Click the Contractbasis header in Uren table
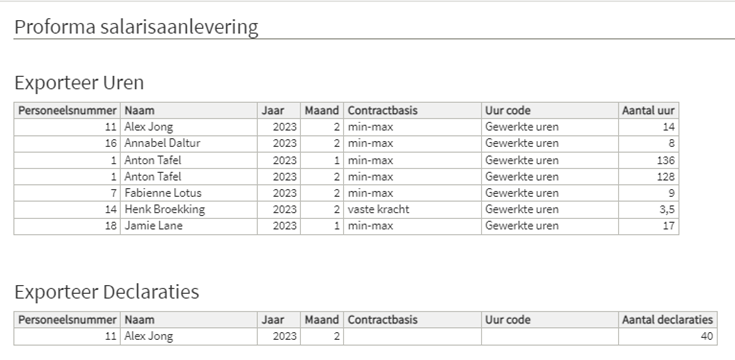This screenshot has height=360, width=735. click(x=412, y=111)
